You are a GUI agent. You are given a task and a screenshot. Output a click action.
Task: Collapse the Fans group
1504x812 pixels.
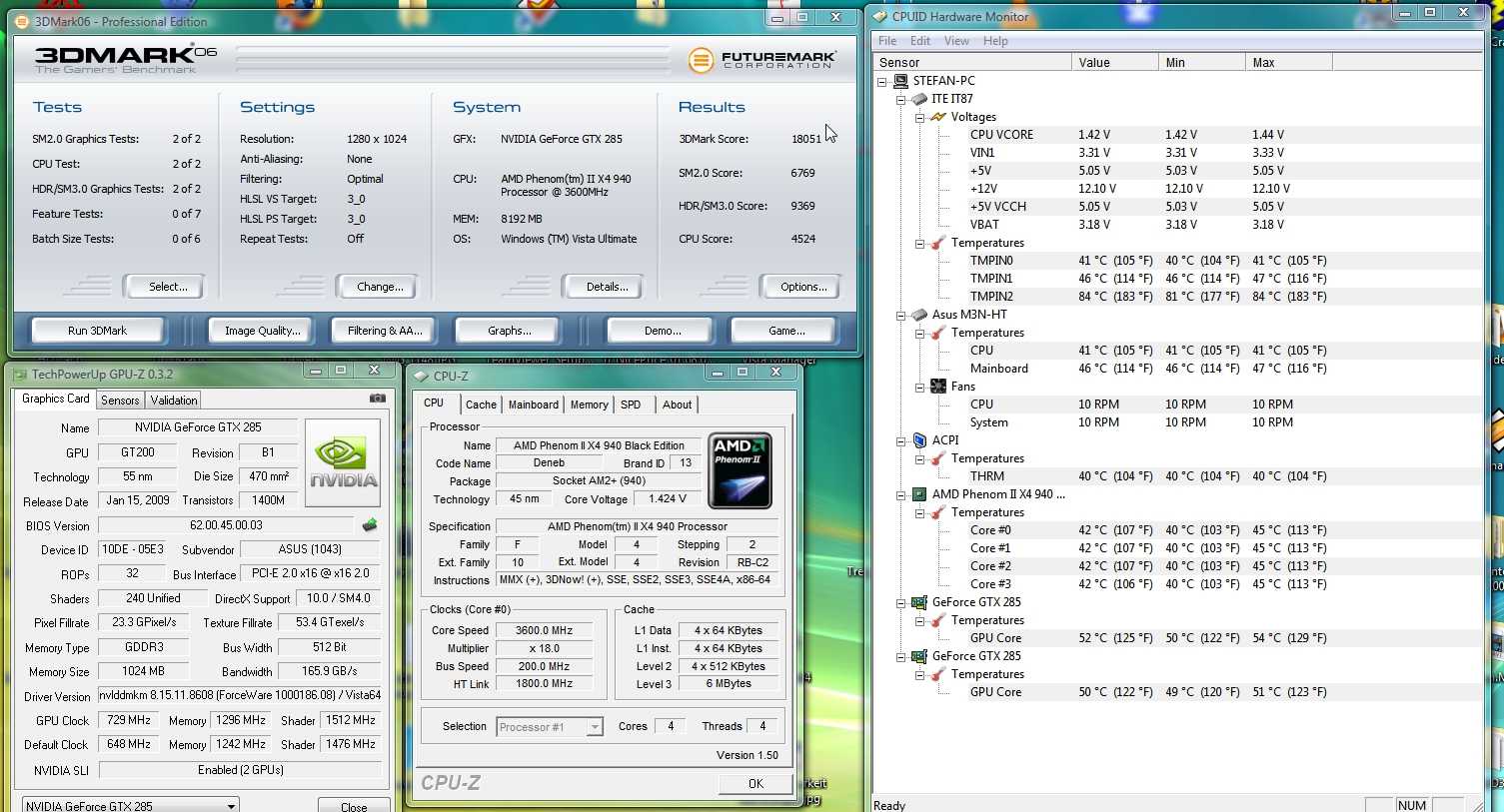919,387
